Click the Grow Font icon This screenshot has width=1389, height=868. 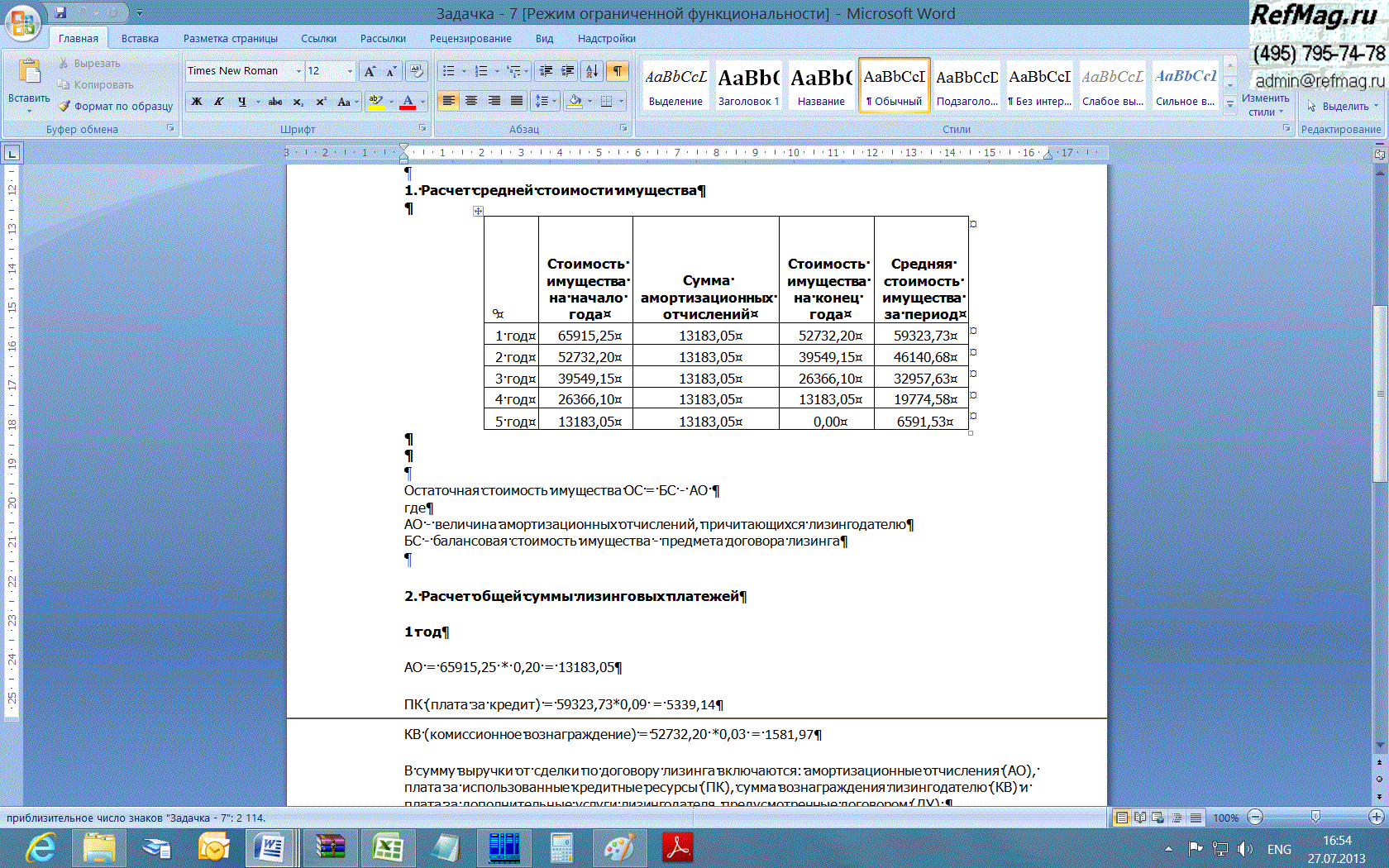tap(370, 71)
